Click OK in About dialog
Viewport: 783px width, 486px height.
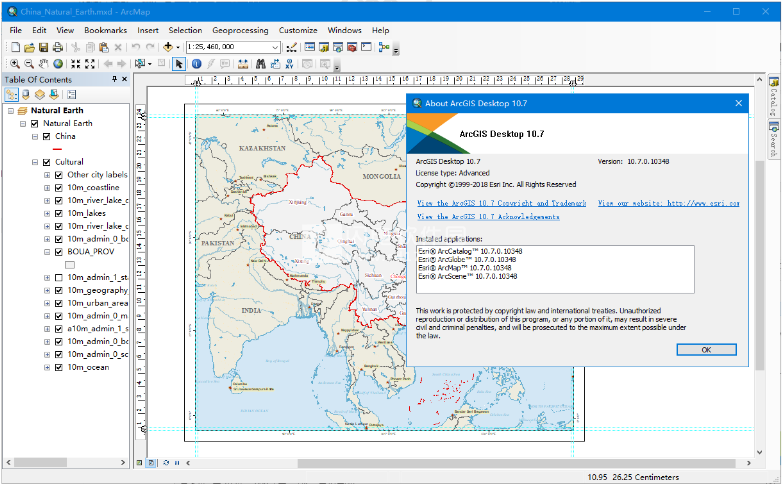pos(706,350)
